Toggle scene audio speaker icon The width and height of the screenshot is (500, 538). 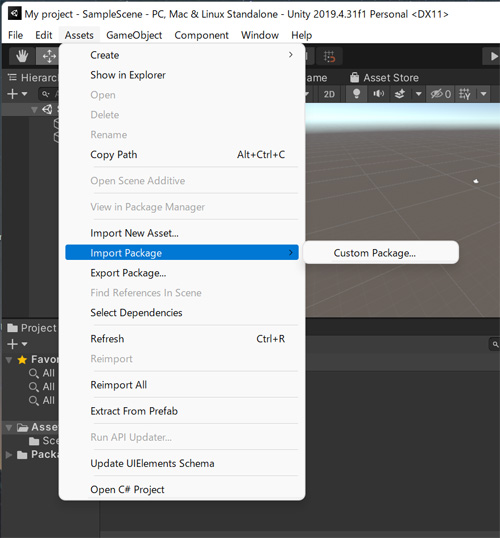click(x=379, y=94)
